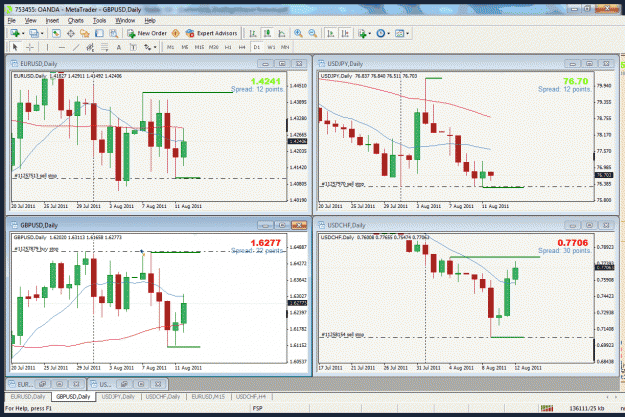
Task: Select the Vertical Line drawing tool
Action: [47, 47]
